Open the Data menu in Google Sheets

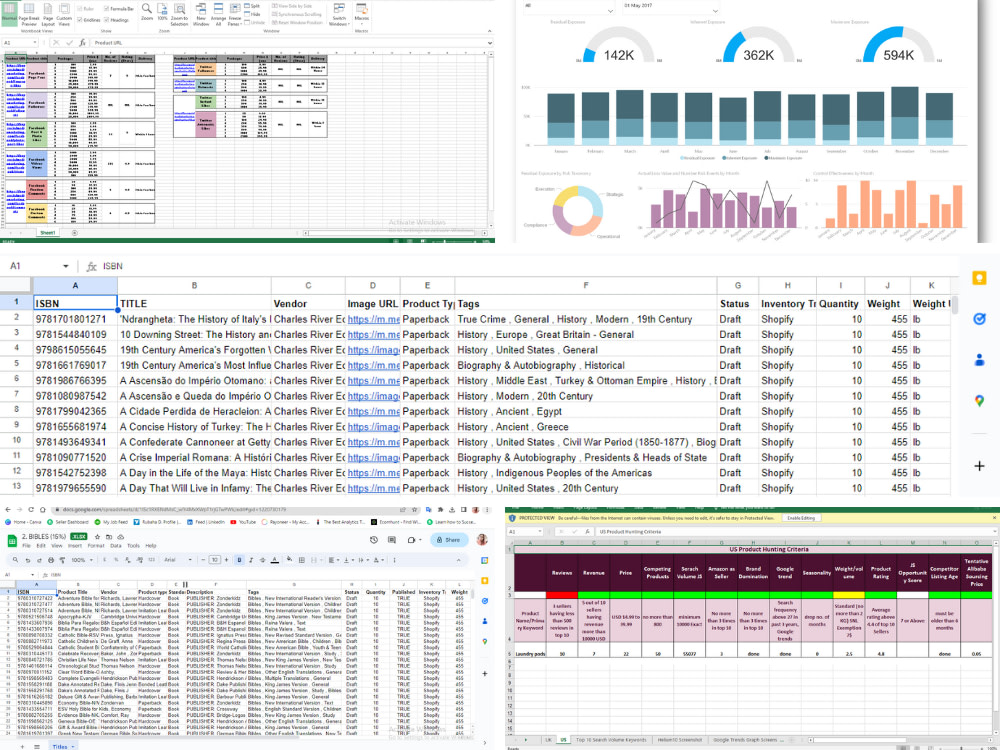115,546
